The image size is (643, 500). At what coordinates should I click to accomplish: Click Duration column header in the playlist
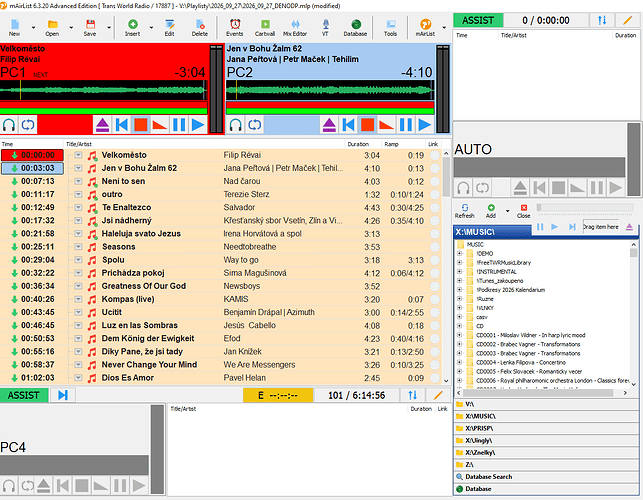358,144
